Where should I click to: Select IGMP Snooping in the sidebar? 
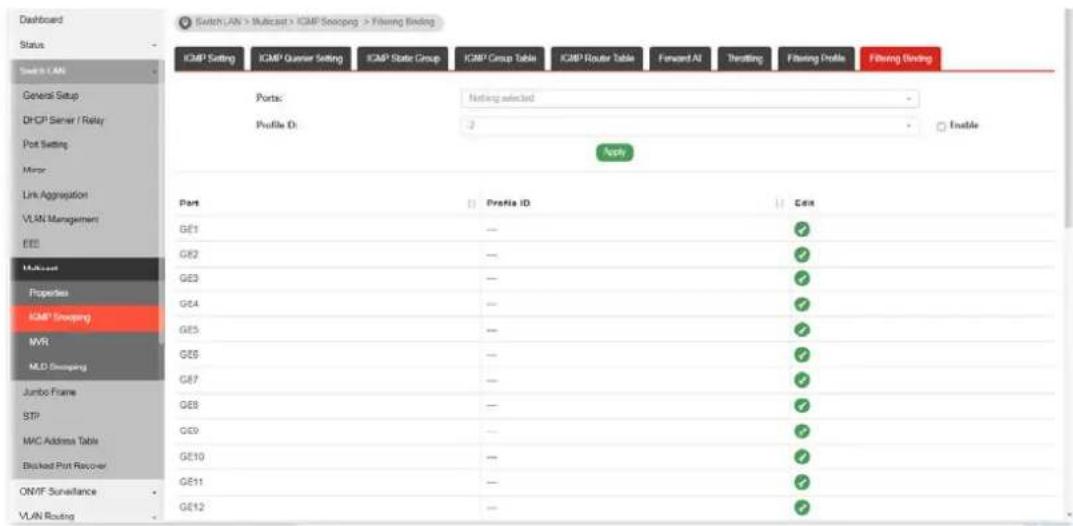[x=86, y=317]
